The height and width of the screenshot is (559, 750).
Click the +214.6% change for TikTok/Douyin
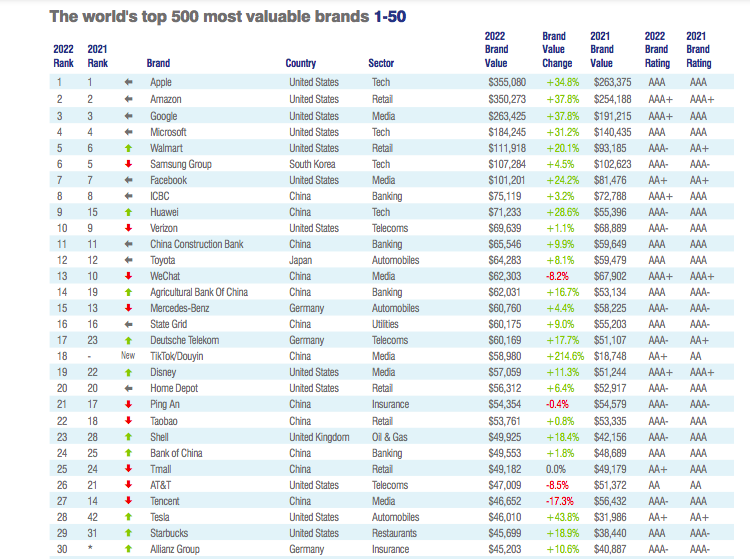coord(565,356)
